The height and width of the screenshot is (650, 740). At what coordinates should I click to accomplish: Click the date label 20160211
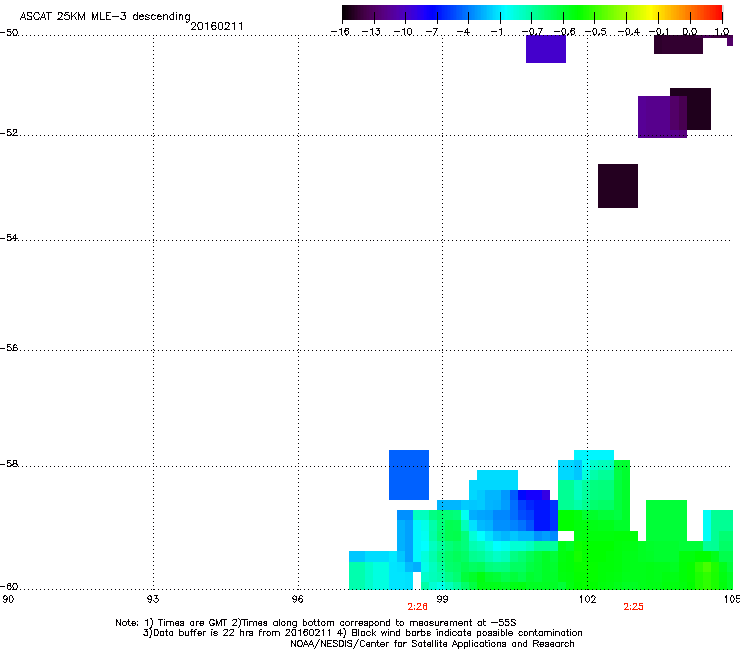(x=217, y=26)
